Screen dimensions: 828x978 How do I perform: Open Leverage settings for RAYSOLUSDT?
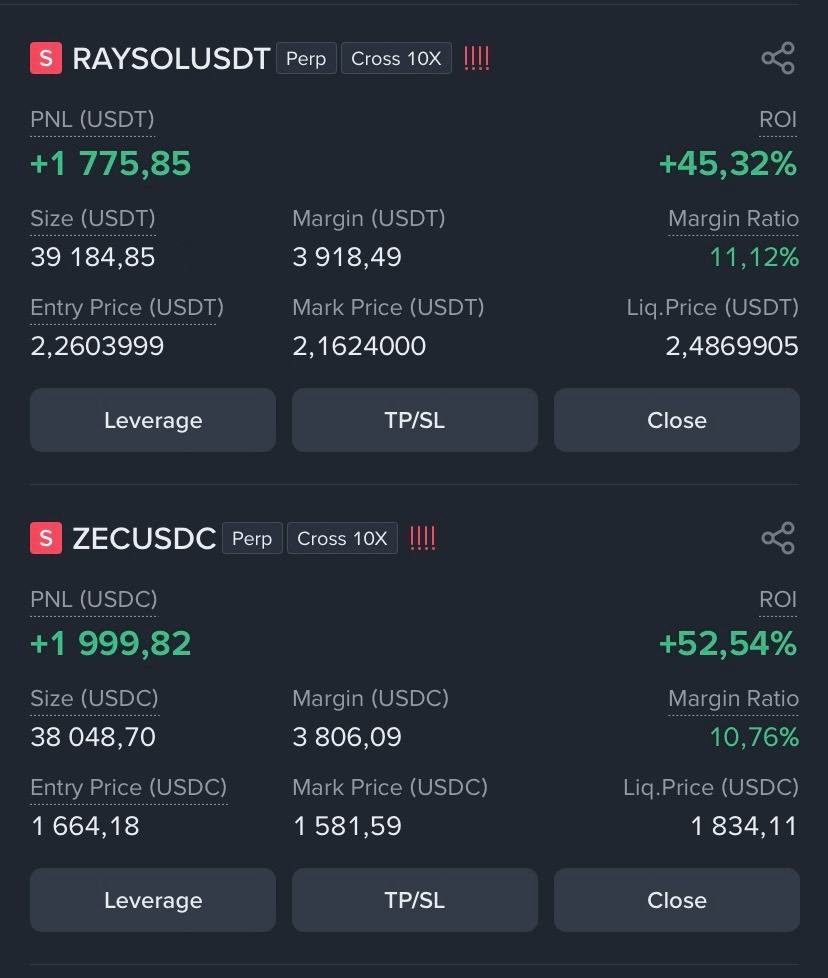(153, 420)
